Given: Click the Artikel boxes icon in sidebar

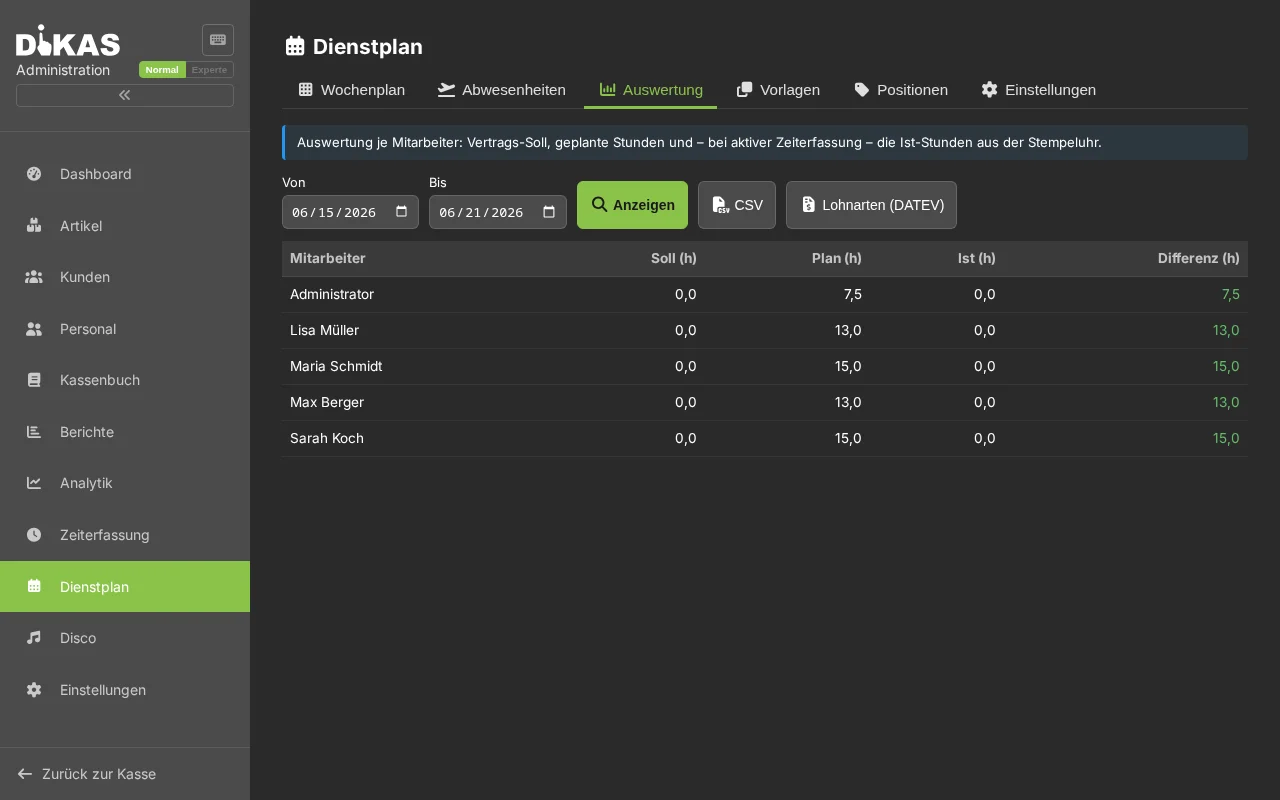Looking at the screenshot, I should click(x=34, y=226).
